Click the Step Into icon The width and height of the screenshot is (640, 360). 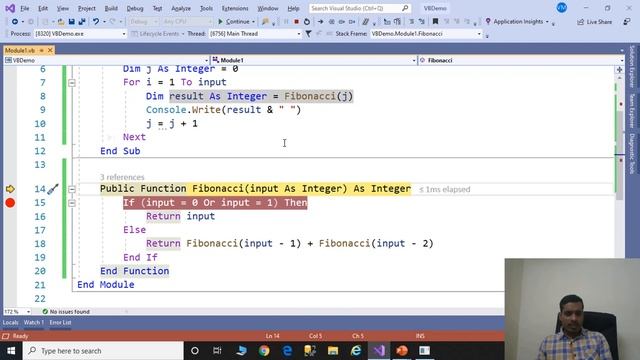pos(331,22)
